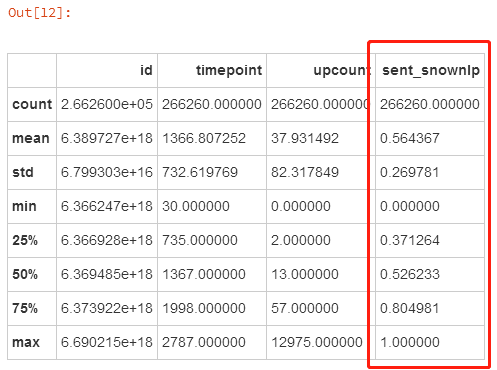Select the sent_snownlp column header
Screen dimensions: 497x370
[431, 70]
